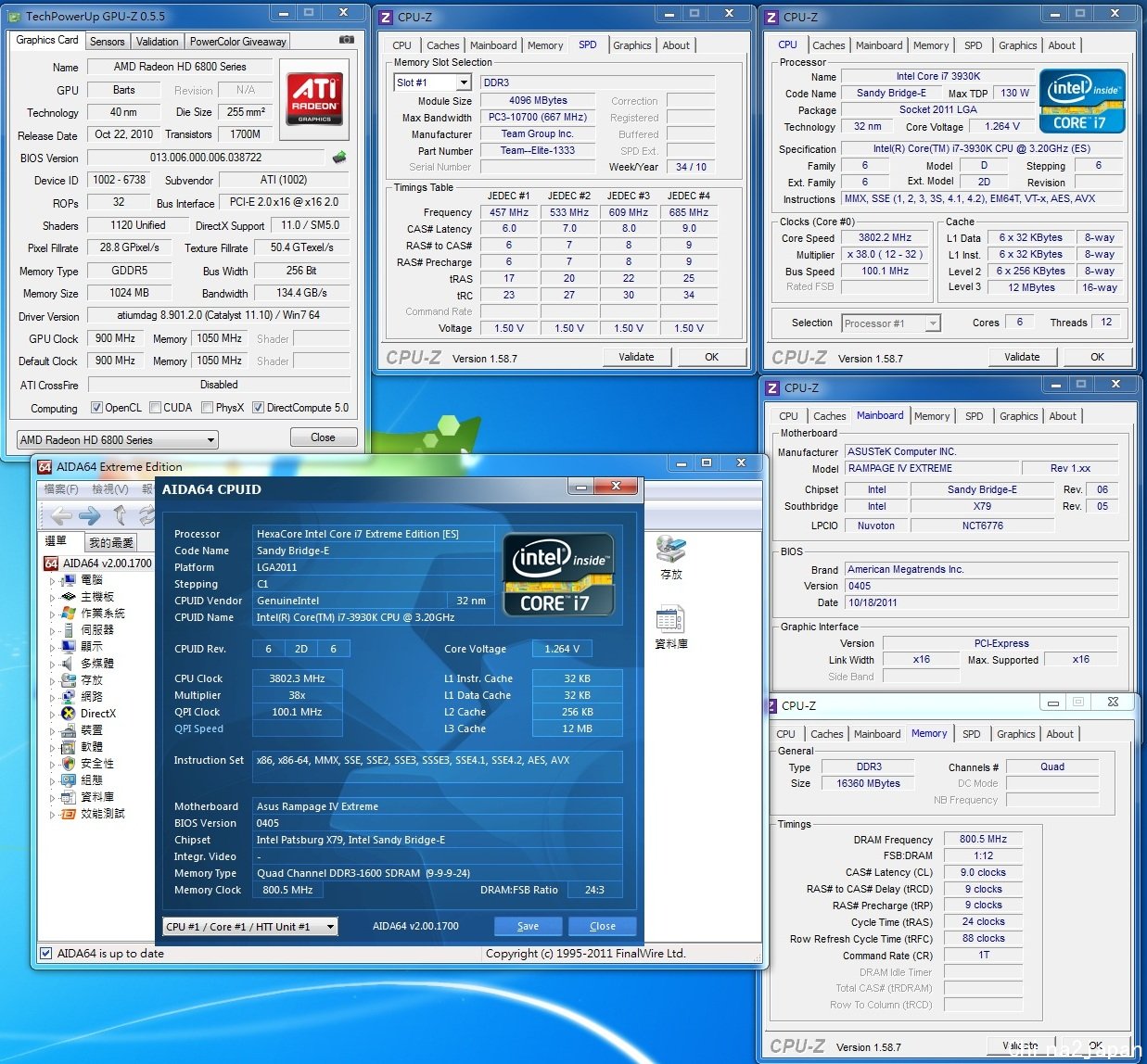This screenshot has height=1064, width=1147.
Task: Toggle the OpenCL checkbox in GPU-Z
Action: click(x=96, y=408)
